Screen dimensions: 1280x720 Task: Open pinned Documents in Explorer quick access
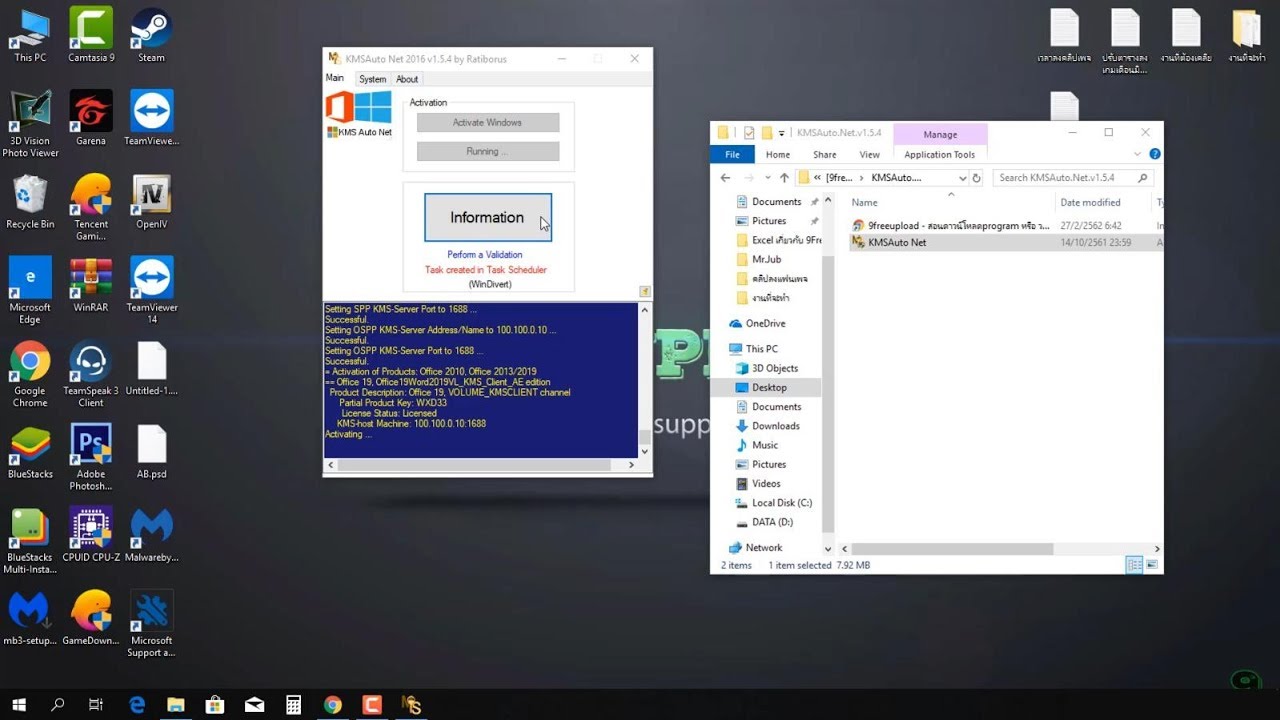[x=776, y=202]
